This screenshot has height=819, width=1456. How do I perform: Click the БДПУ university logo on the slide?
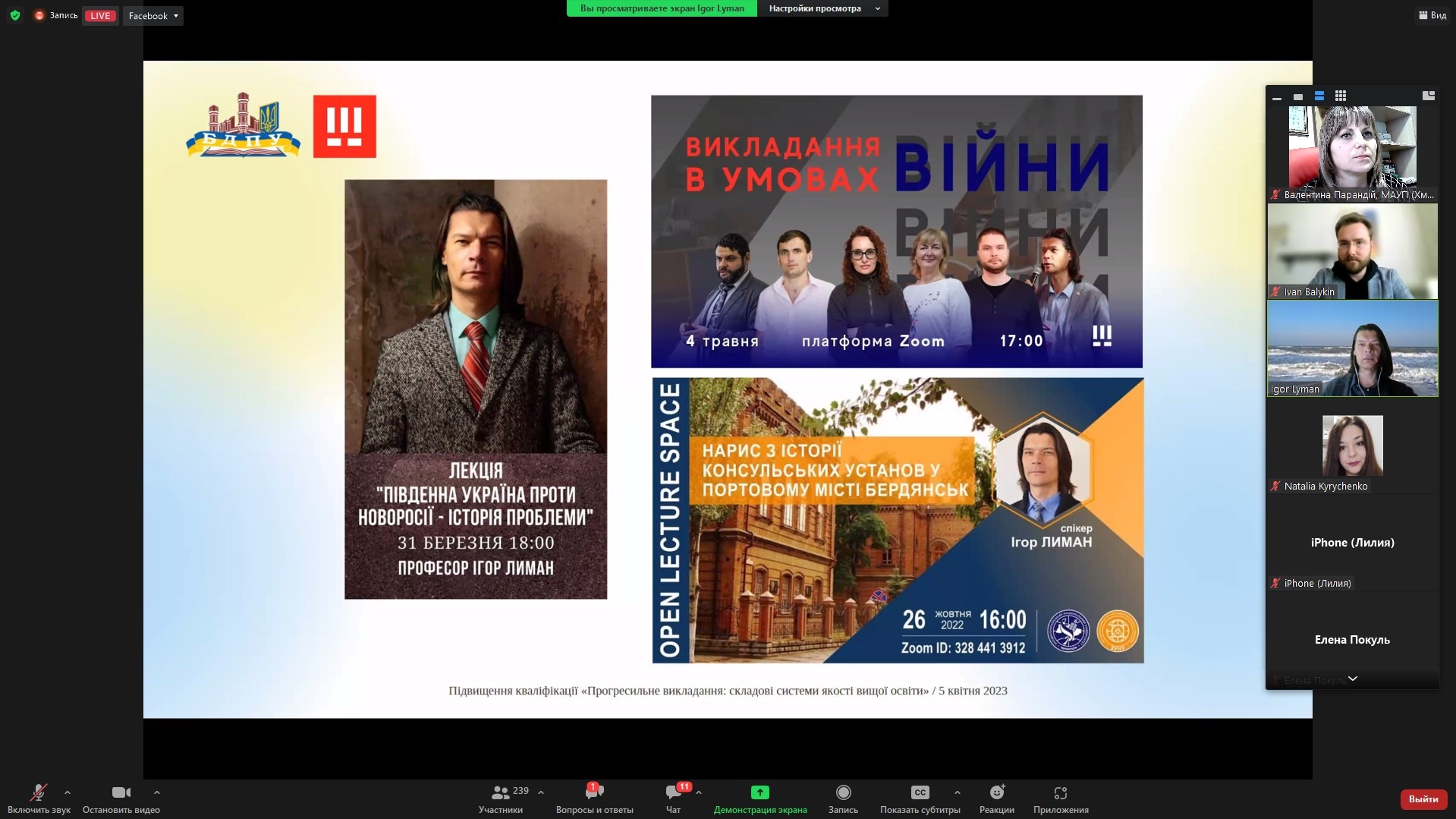243,125
